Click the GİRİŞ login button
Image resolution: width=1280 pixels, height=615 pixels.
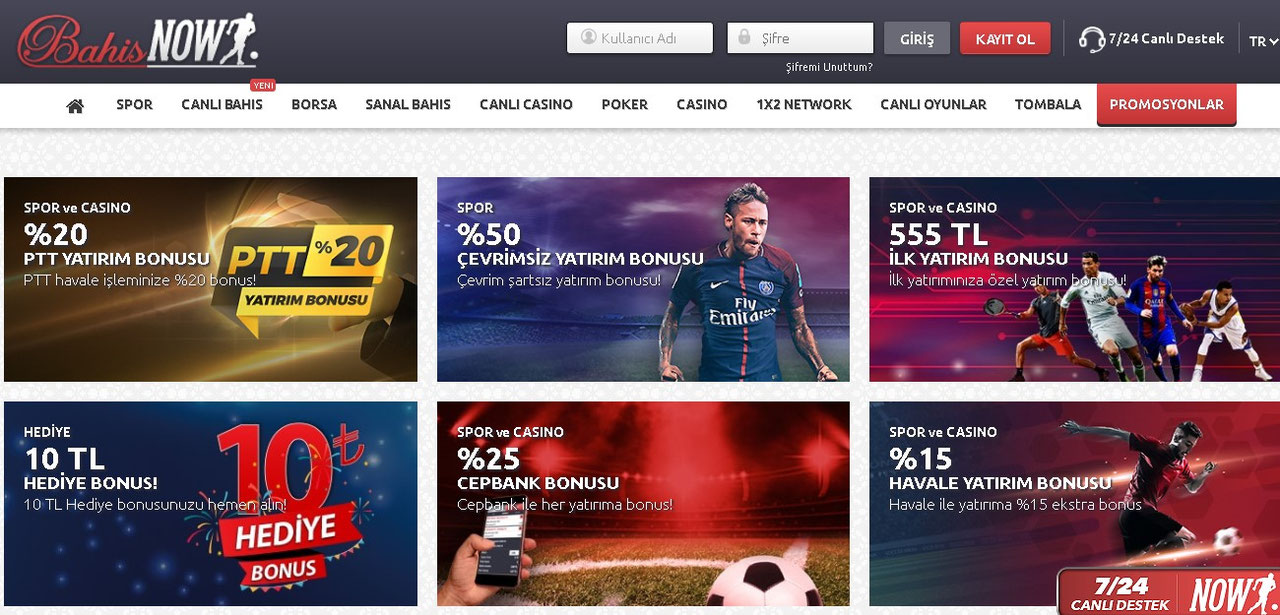click(x=917, y=39)
